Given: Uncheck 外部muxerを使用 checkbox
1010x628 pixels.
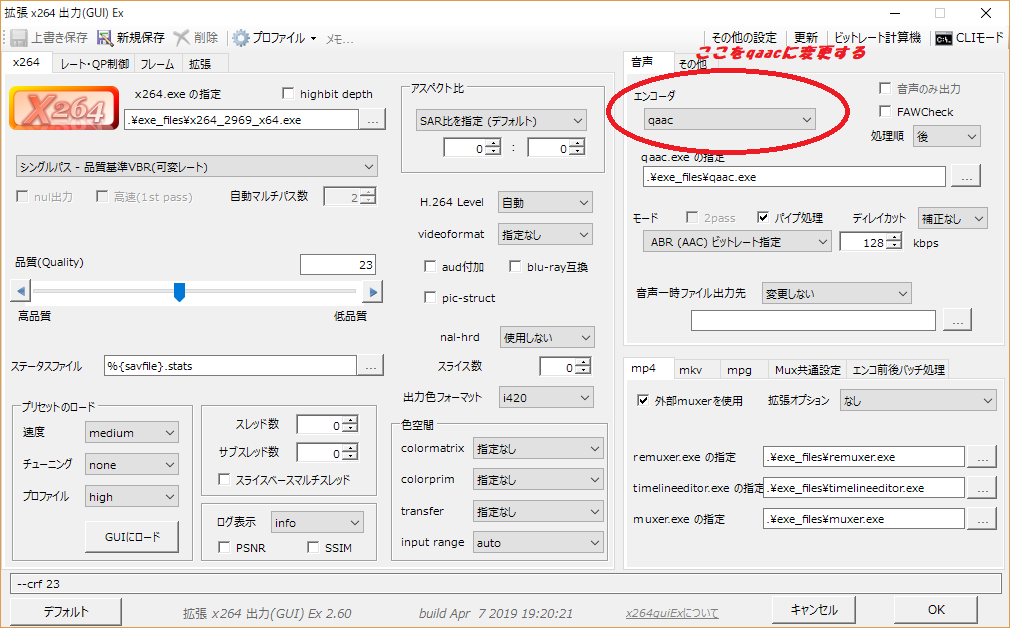Looking at the screenshot, I should click(x=643, y=401).
